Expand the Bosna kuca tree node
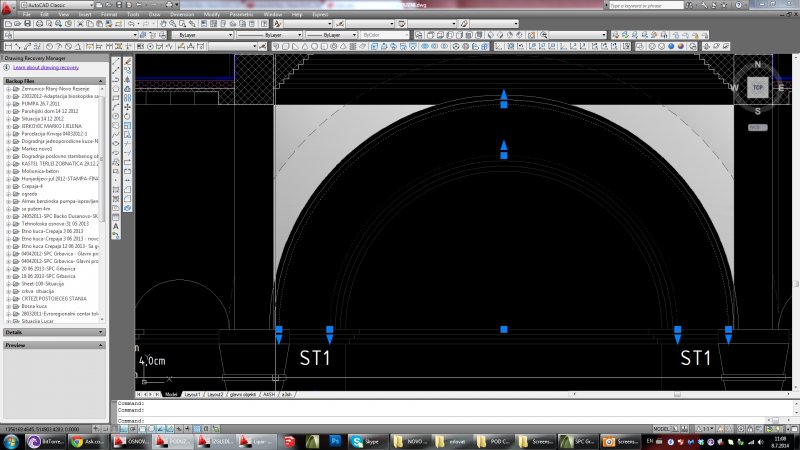This screenshot has height=450, width=800. [9, 306]
